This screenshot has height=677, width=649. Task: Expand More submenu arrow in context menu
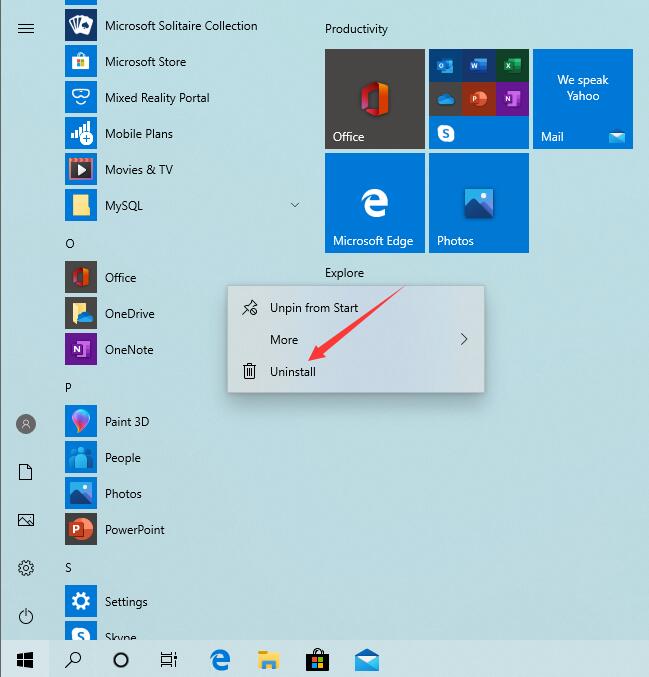(x=464, y=339)
